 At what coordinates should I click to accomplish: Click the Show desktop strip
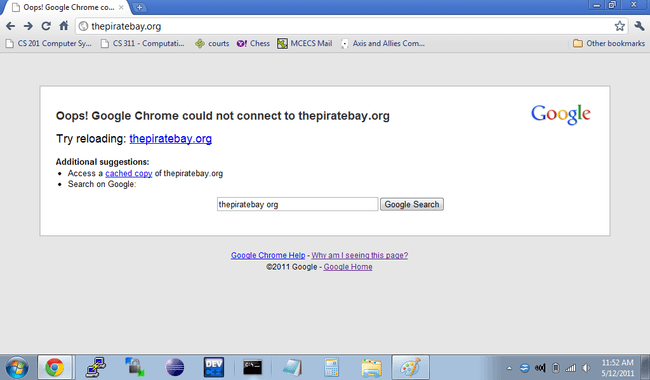click(645, 367)
